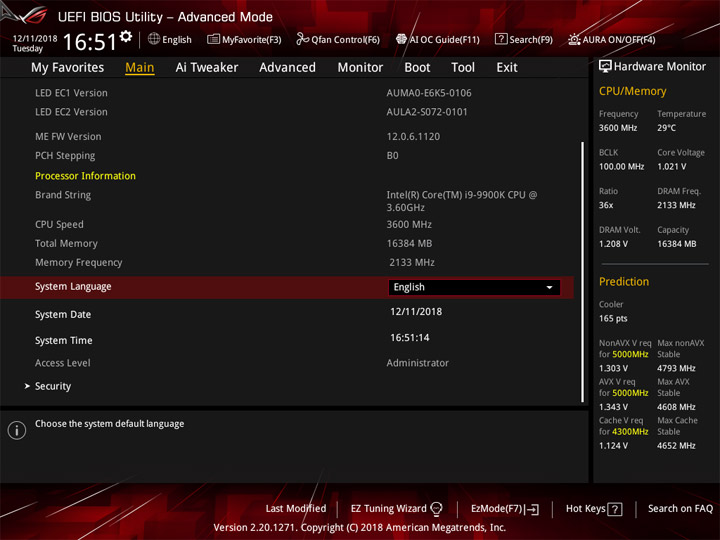
Task: Open the Exit tab
Action: [507, 68]
